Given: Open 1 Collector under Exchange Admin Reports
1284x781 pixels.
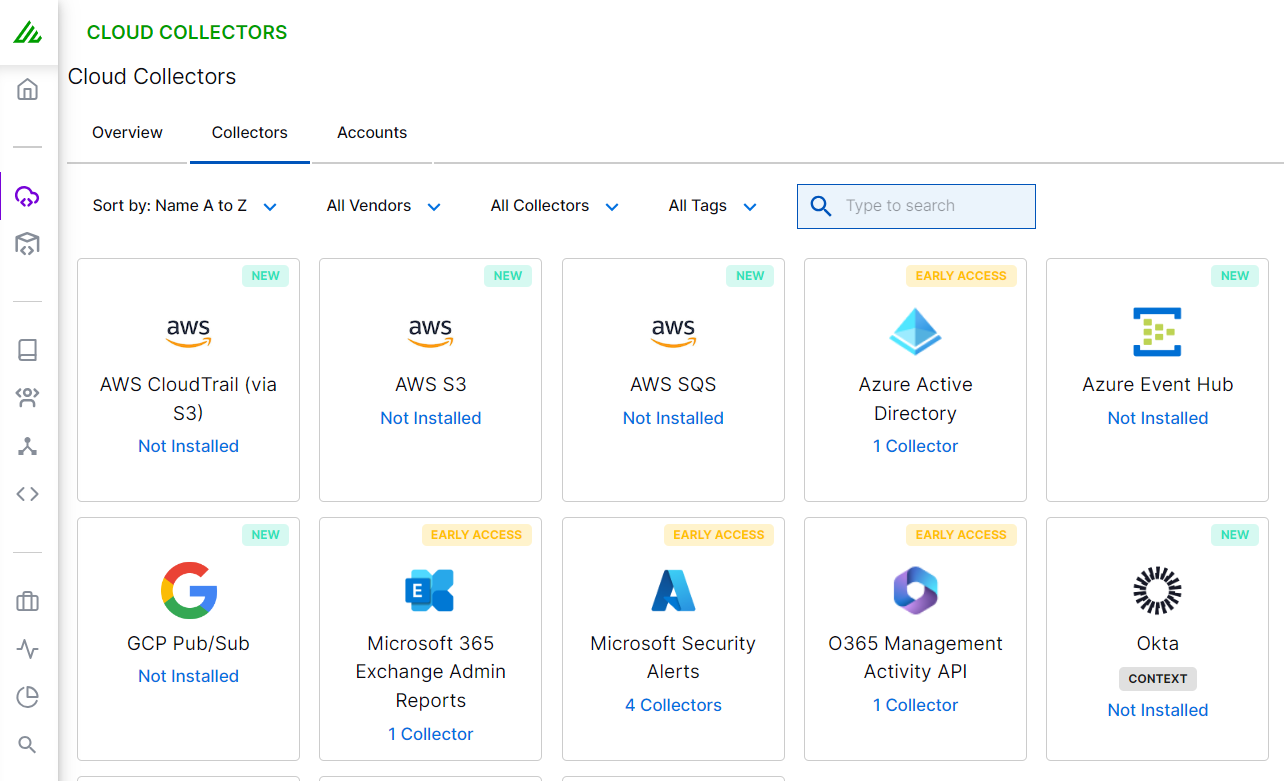Looking at the screenshot, I should click(x=431, y=734).
